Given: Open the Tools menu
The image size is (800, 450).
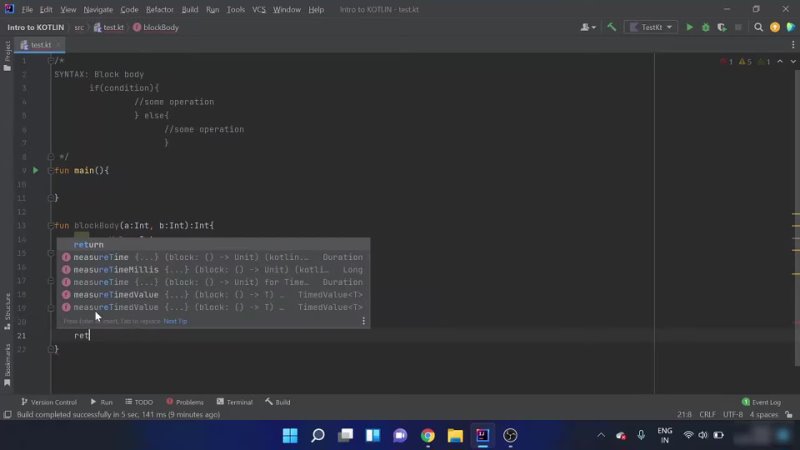Looking at the screenshot, I should click(236, 10).
